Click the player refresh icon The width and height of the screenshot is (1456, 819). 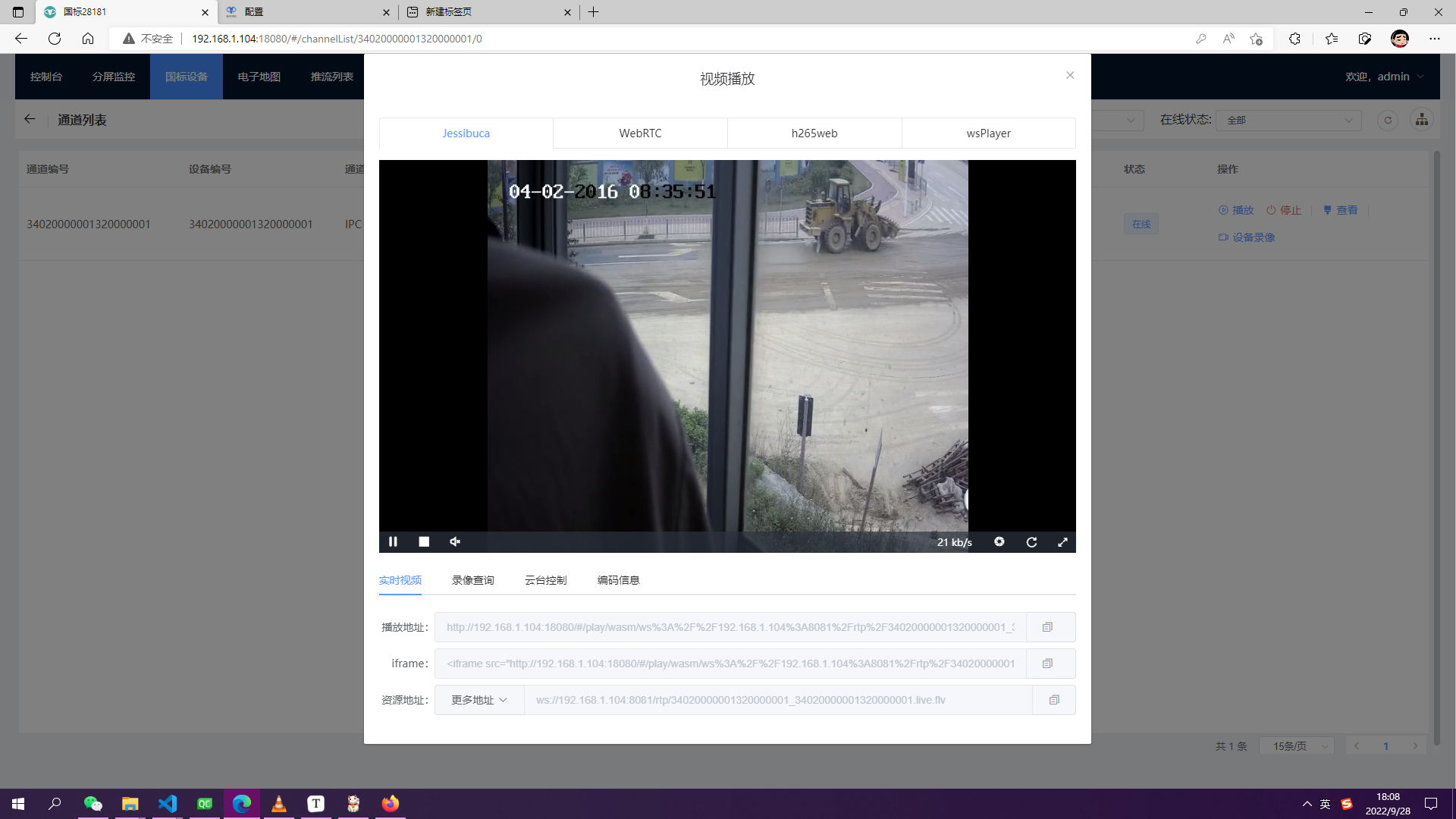click(x=1031, y=542)
